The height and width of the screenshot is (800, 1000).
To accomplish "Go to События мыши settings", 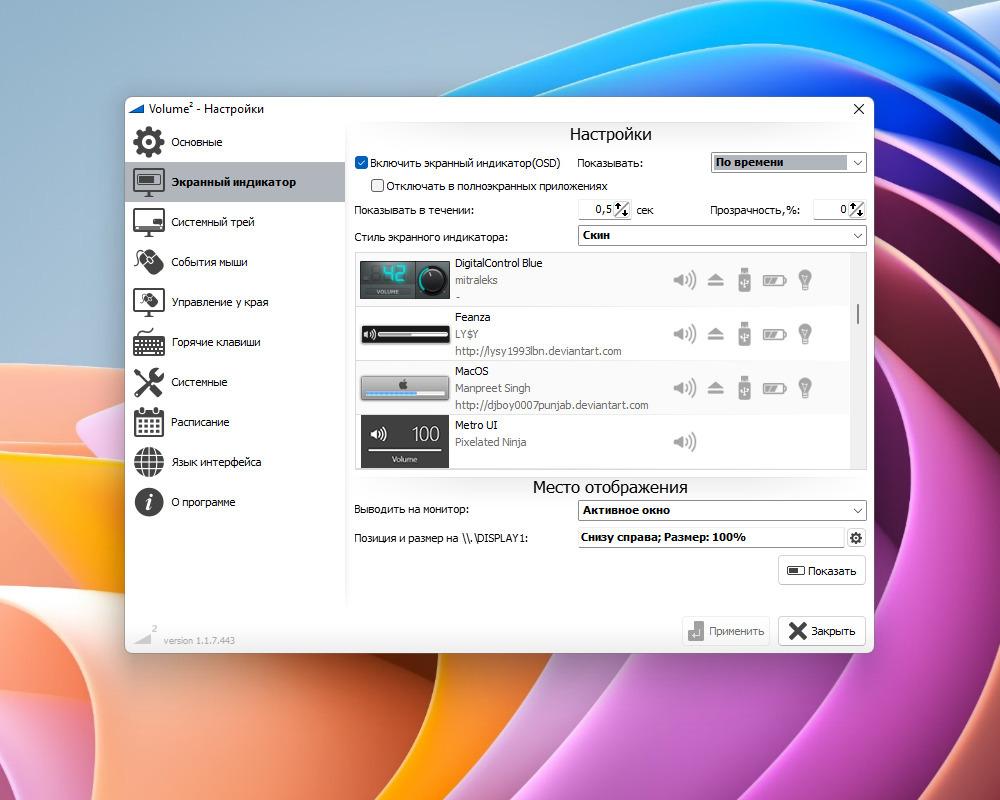I will [235, 262].
